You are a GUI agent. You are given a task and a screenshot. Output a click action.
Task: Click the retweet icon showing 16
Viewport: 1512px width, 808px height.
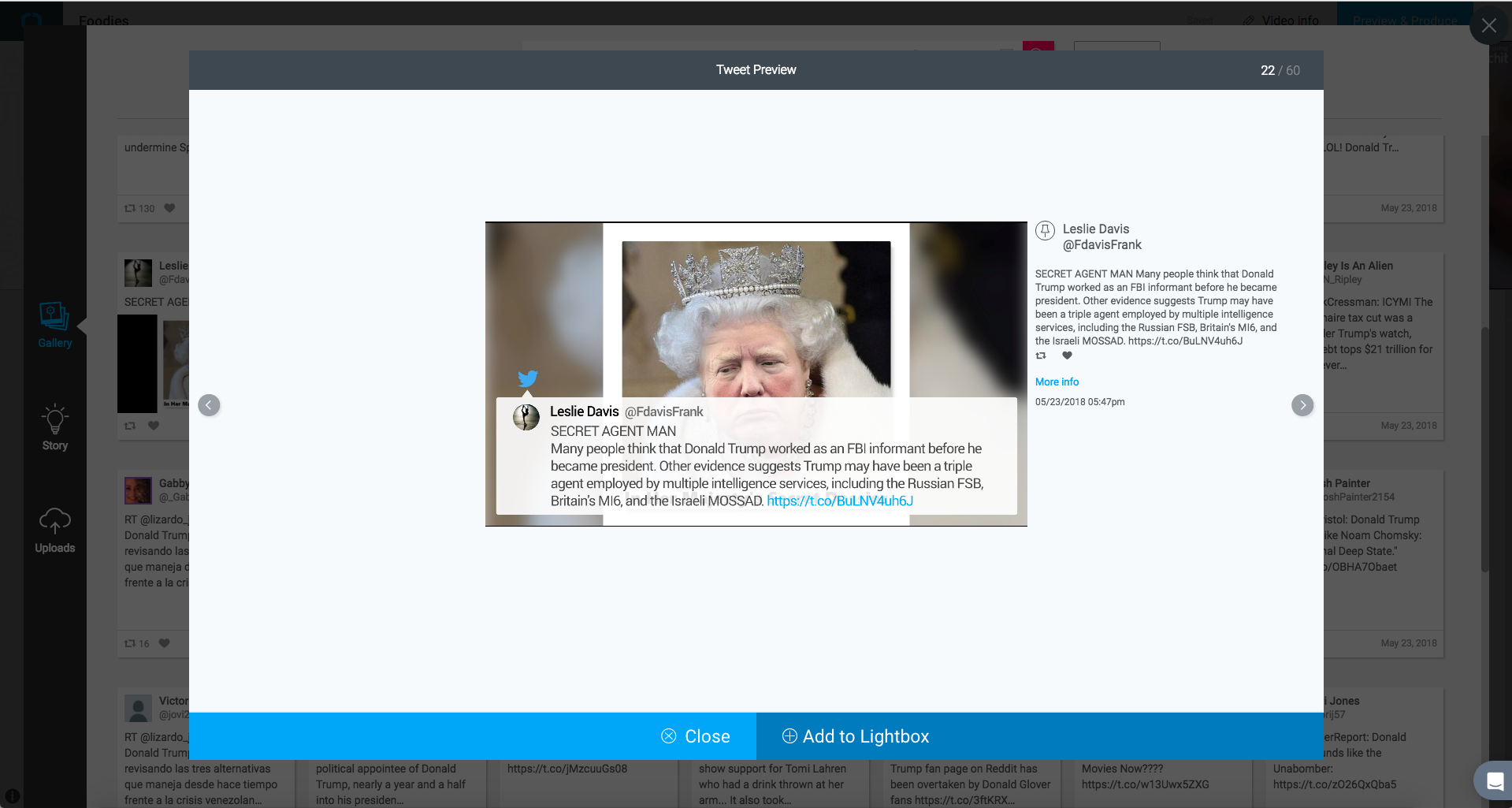pos(130,643)
